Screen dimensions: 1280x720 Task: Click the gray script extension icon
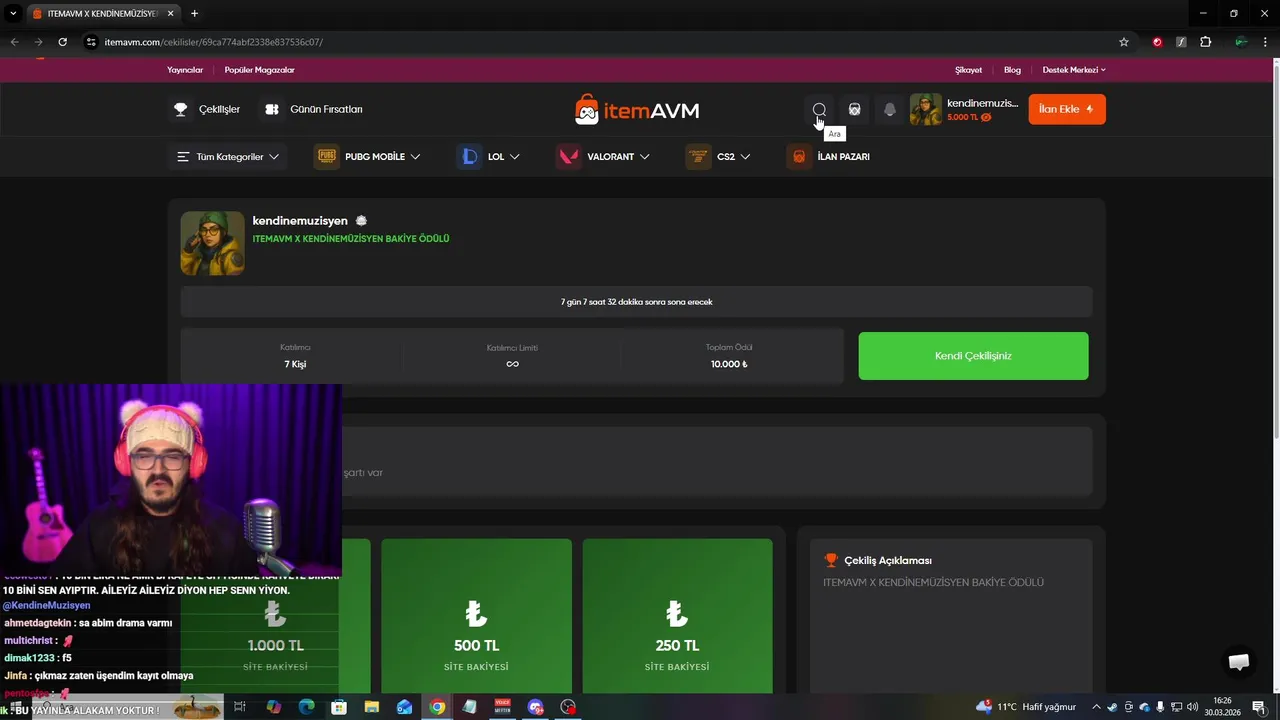click(x=1181, y=42)
